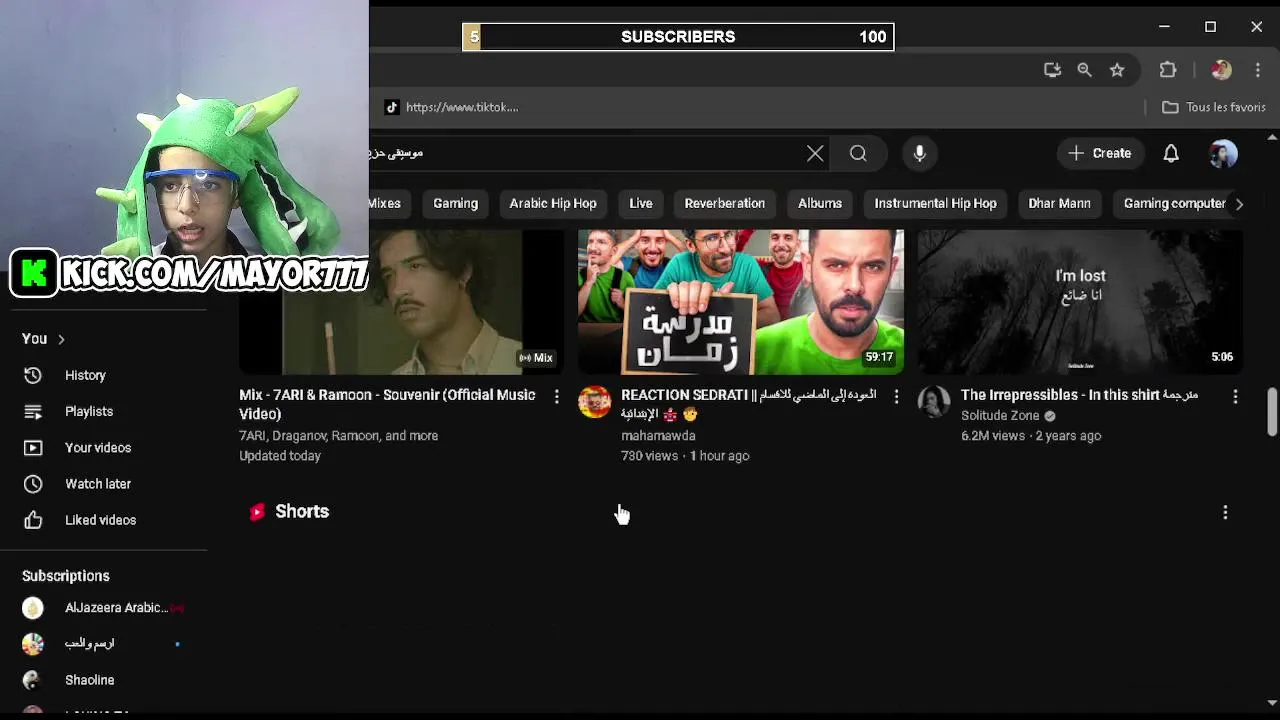Screen dimensions: 1280x720
Task: Open browser zoom magnifier icon
Action: point(1084,70)
